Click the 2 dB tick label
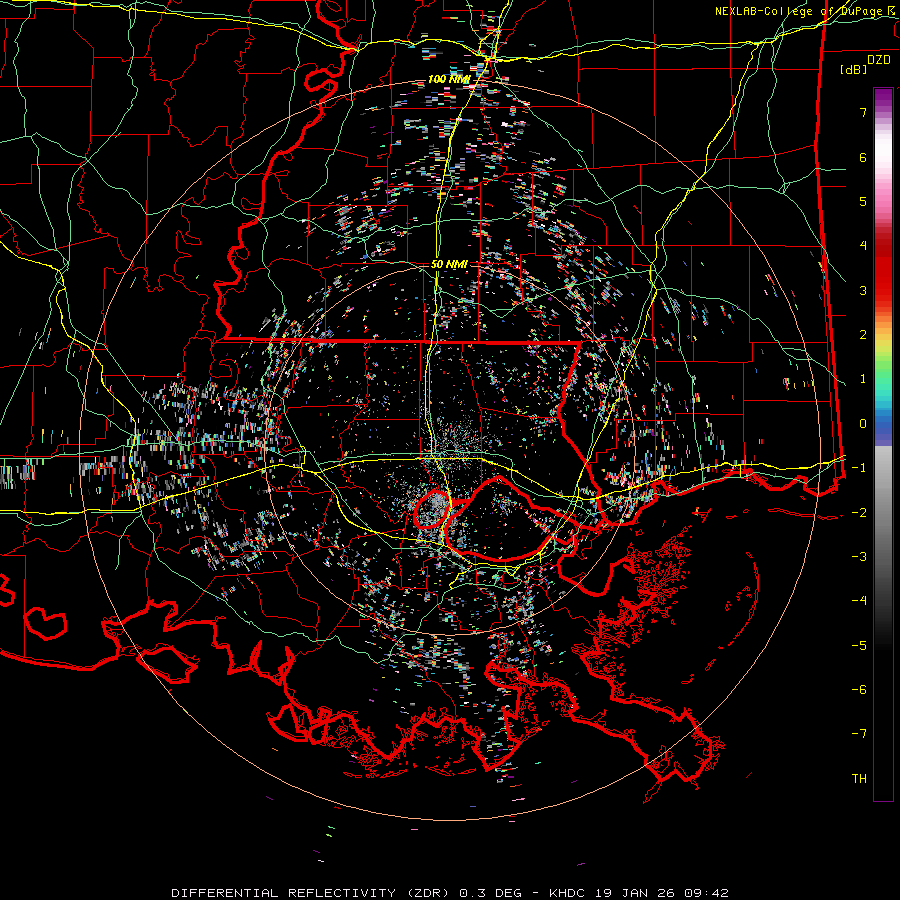900x900 pixels. click(863, 335)
